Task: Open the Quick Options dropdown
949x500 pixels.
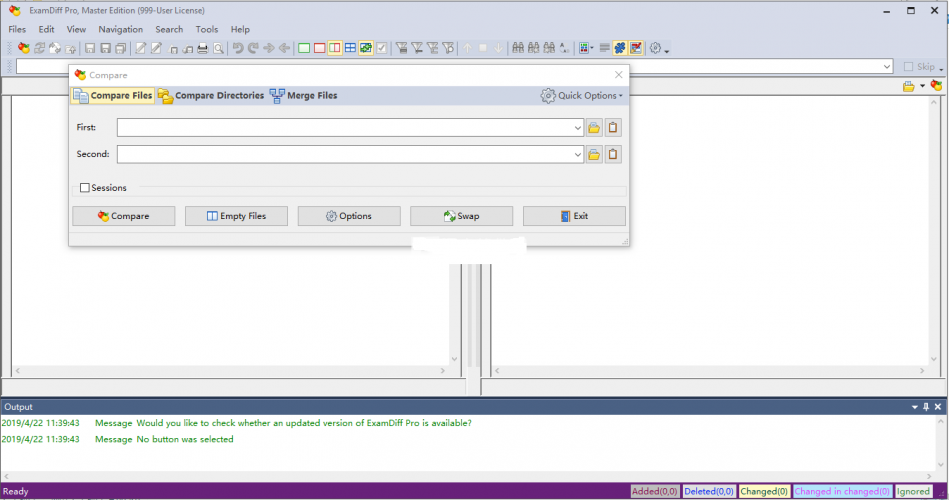Action: pos(582,96)
